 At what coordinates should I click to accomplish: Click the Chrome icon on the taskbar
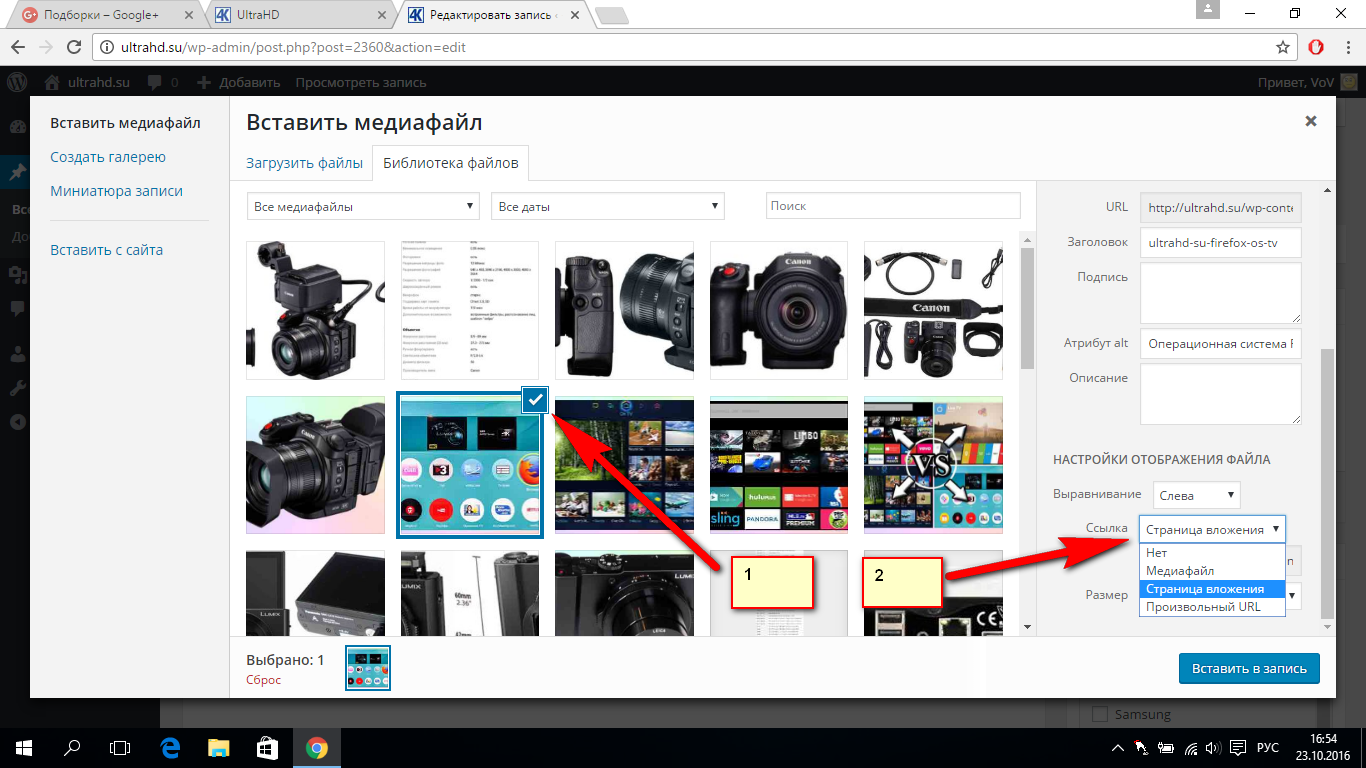(316, 747)
